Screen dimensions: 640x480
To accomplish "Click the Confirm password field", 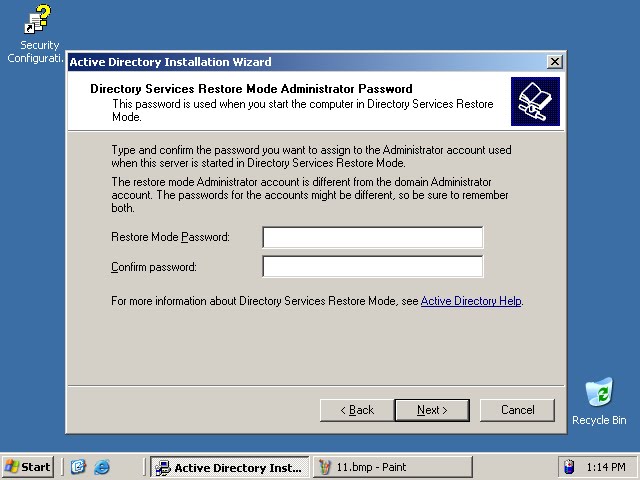I will pos(373,267).
